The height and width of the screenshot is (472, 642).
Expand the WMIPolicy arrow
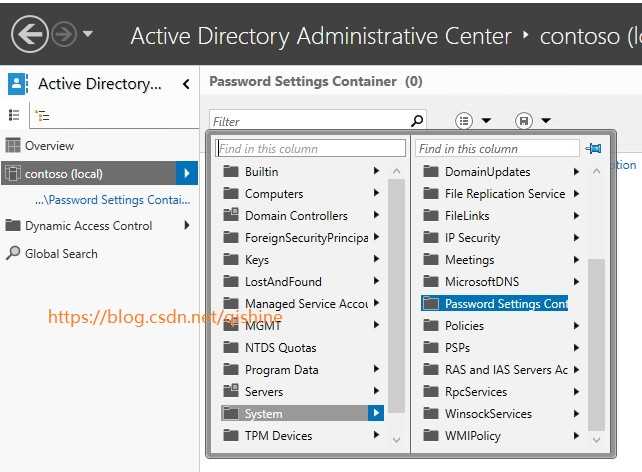coord(576,435)
